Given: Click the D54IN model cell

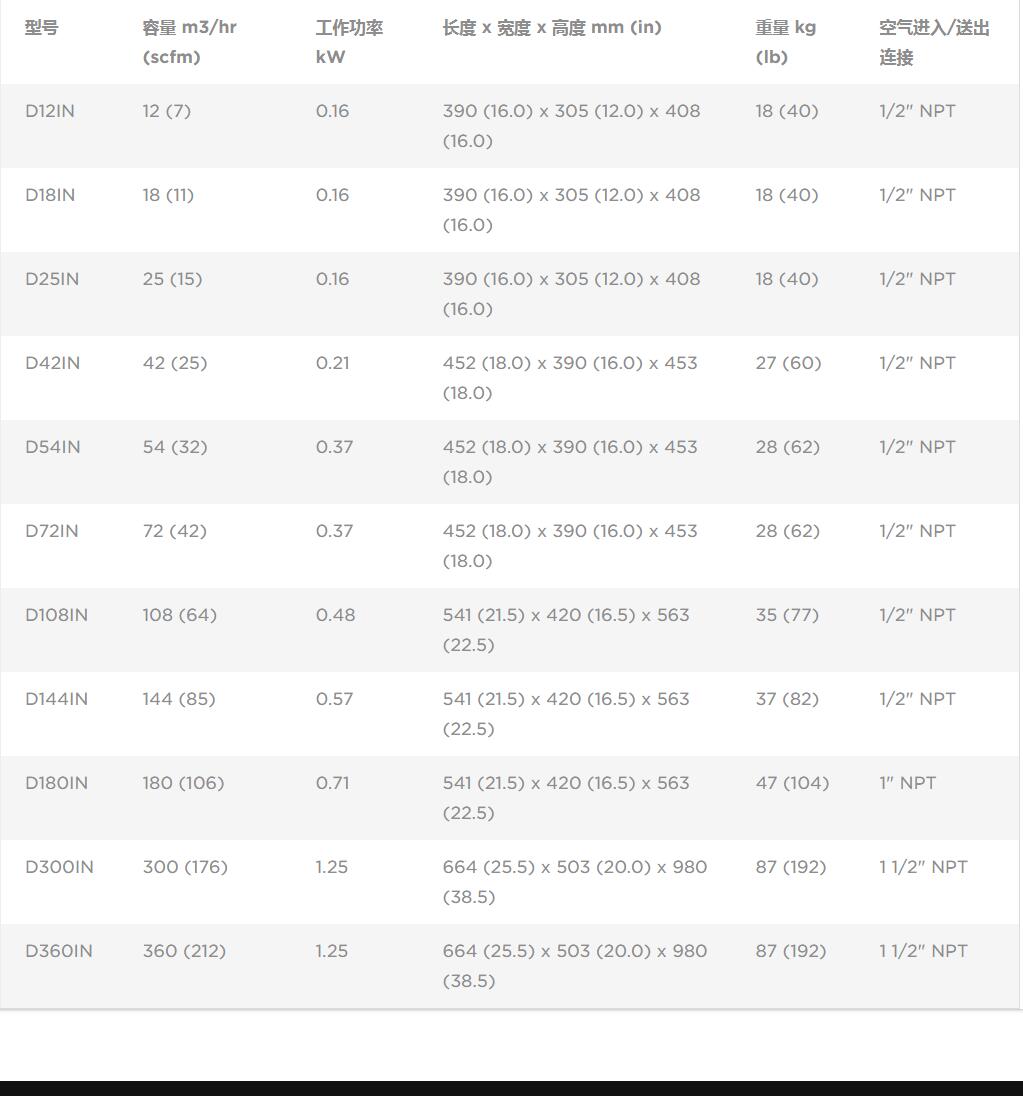Looking at the screenshot, I should 52,447.
